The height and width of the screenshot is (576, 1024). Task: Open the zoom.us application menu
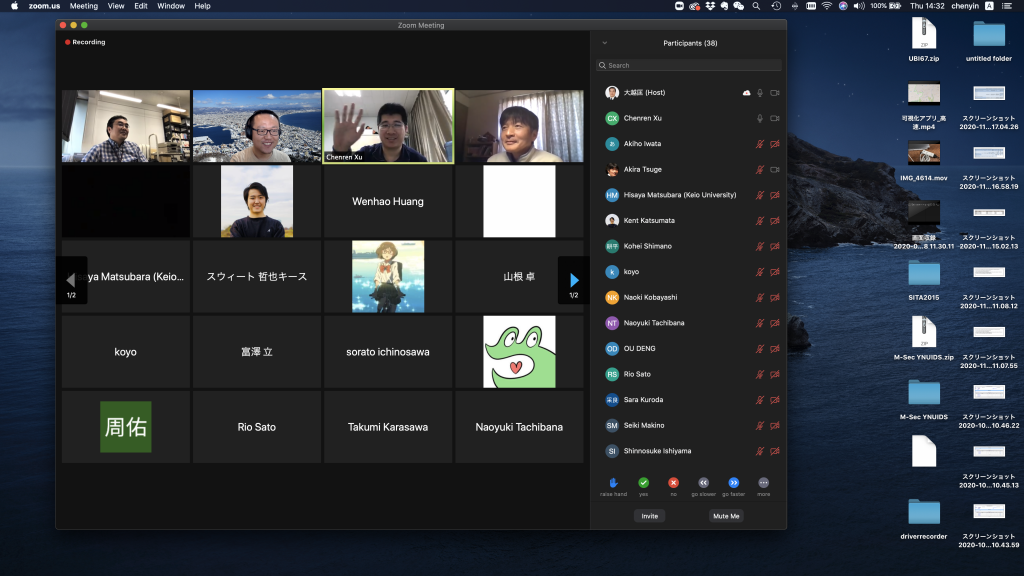pos(44,6)
